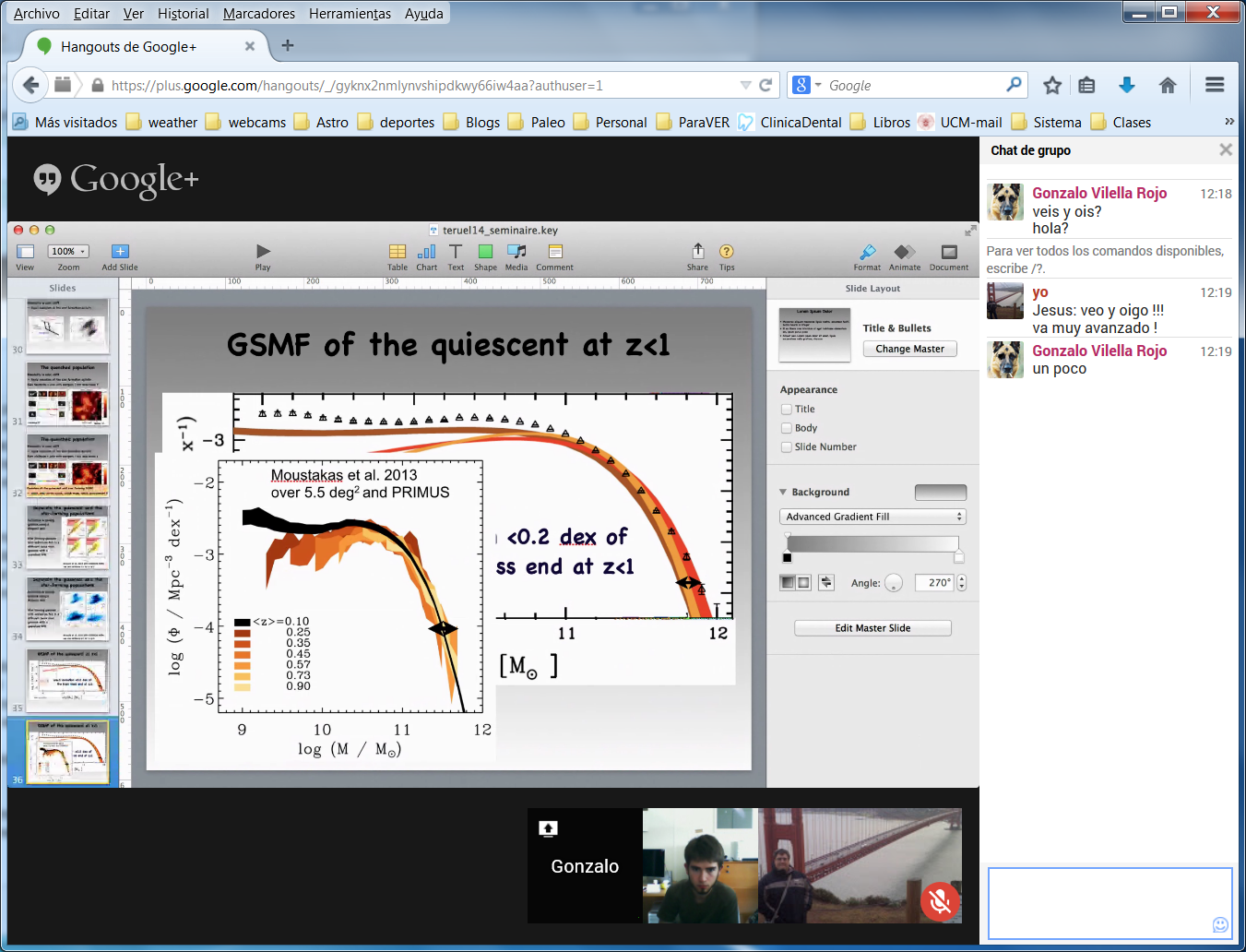Click the emoji smiley in chat box
This screenshot has width=1246, height=952.
(1220, 925)
